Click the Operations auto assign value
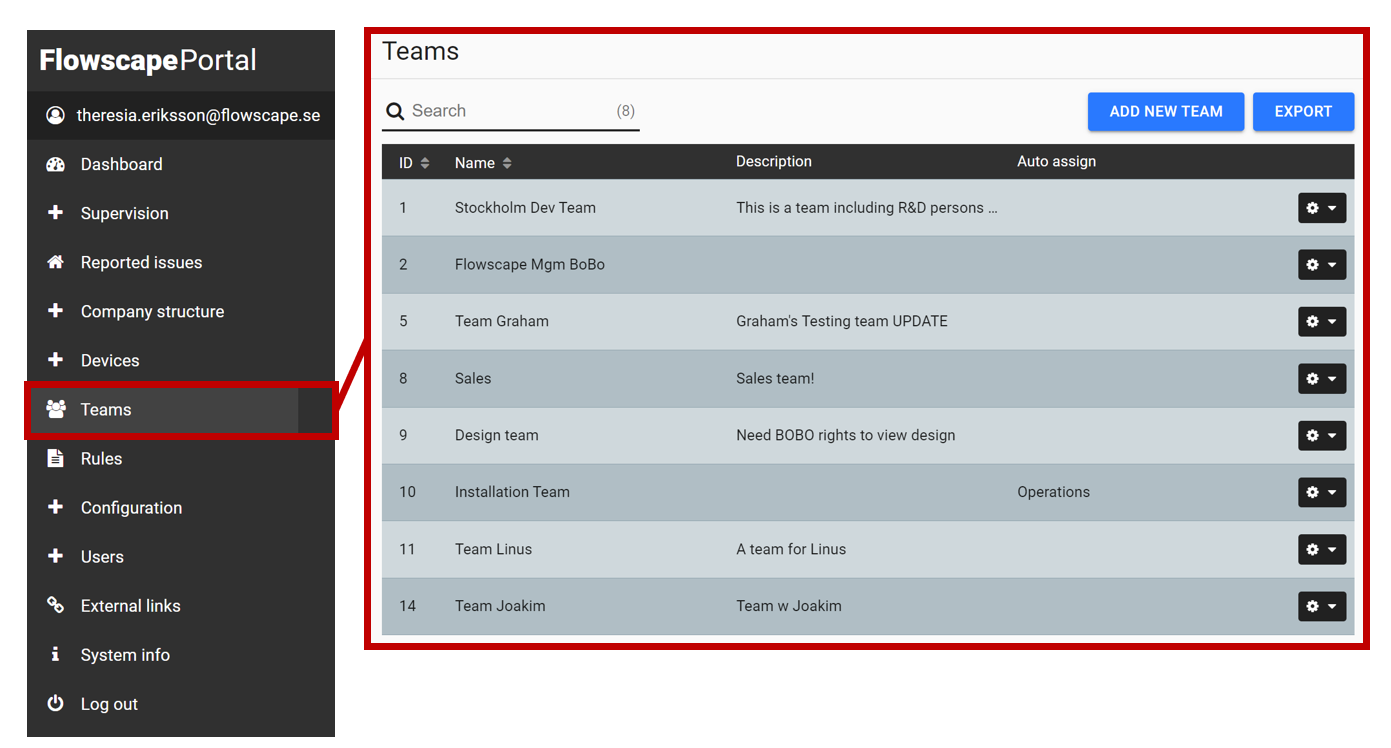The width and height of the screenshot is (1391, 748). [x=1053, y=493]
